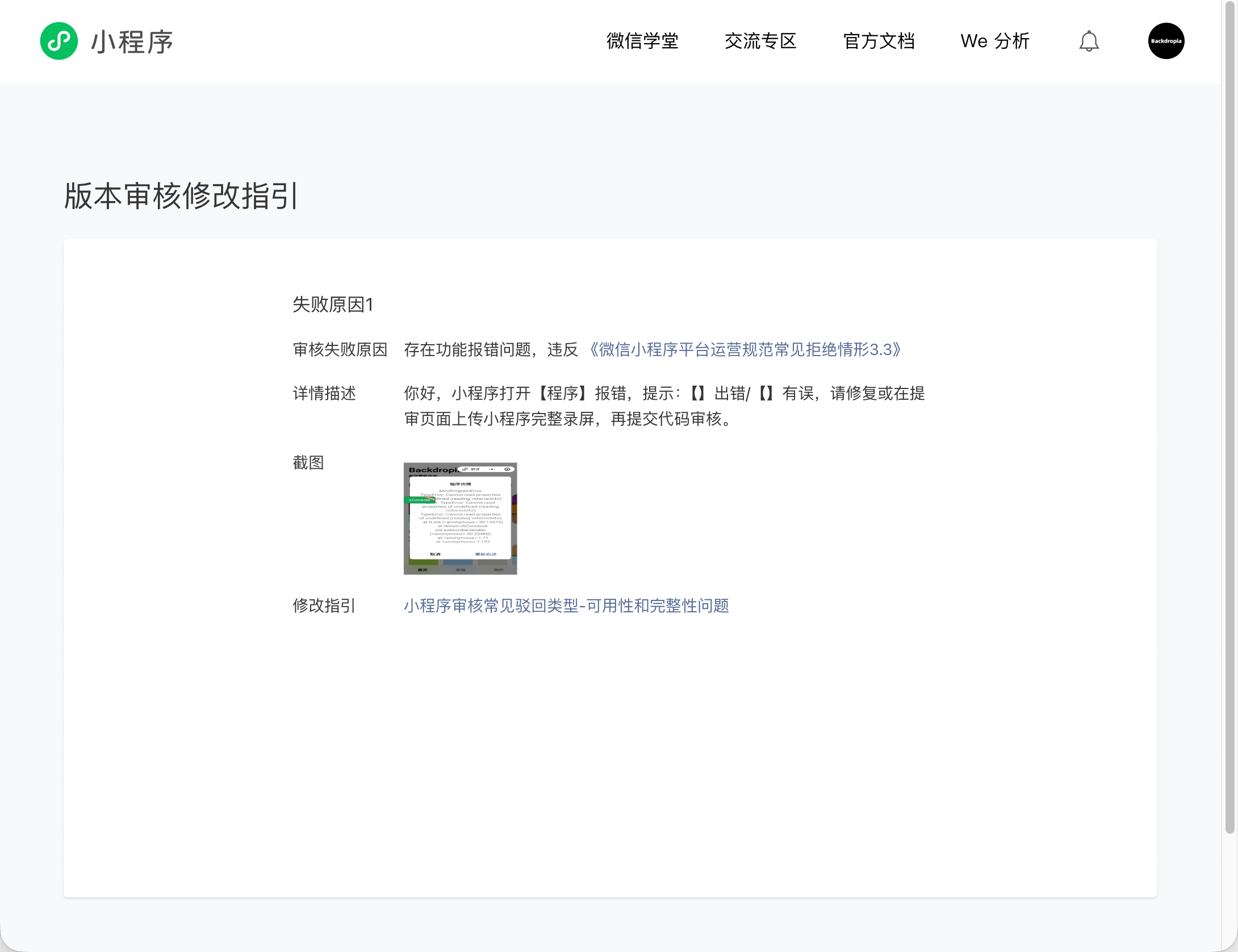Click the capsule eye icon inside the screenshot
This screenshot has height=952, width=1238.
(x=507, y=469)
